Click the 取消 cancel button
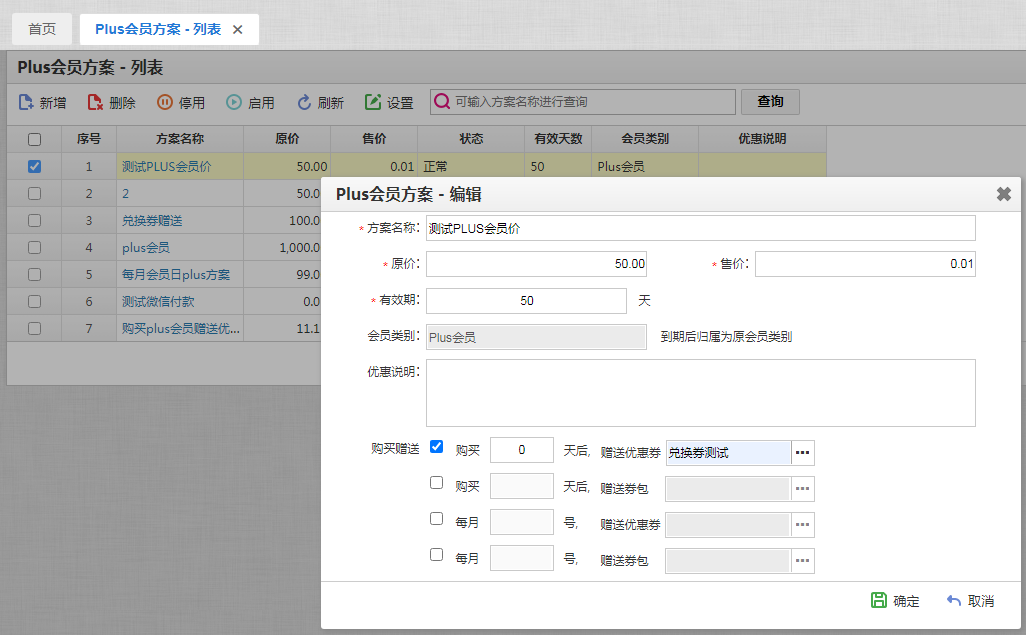Screen dimensions: 1026x635 point(970,600)
